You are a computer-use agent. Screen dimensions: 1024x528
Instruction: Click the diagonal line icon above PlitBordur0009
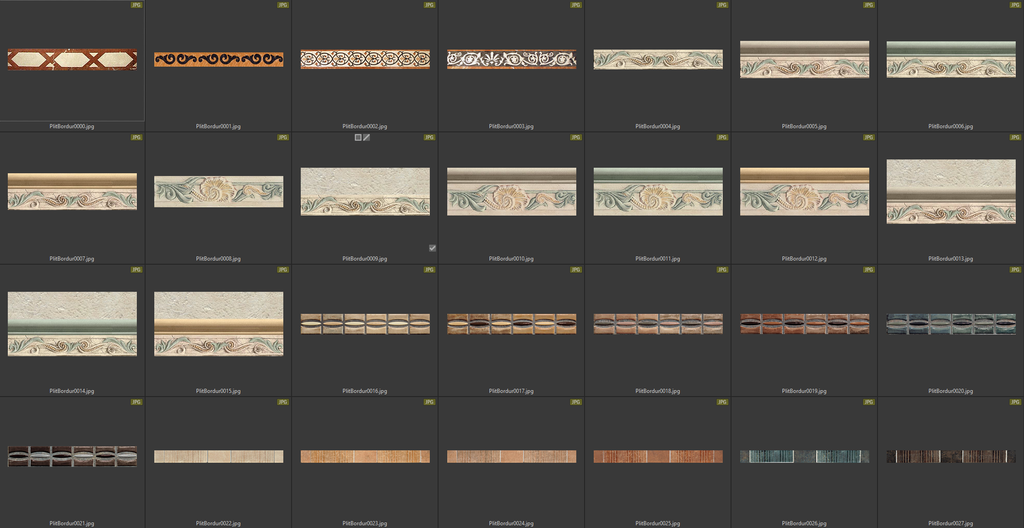(x=367, y=137)
